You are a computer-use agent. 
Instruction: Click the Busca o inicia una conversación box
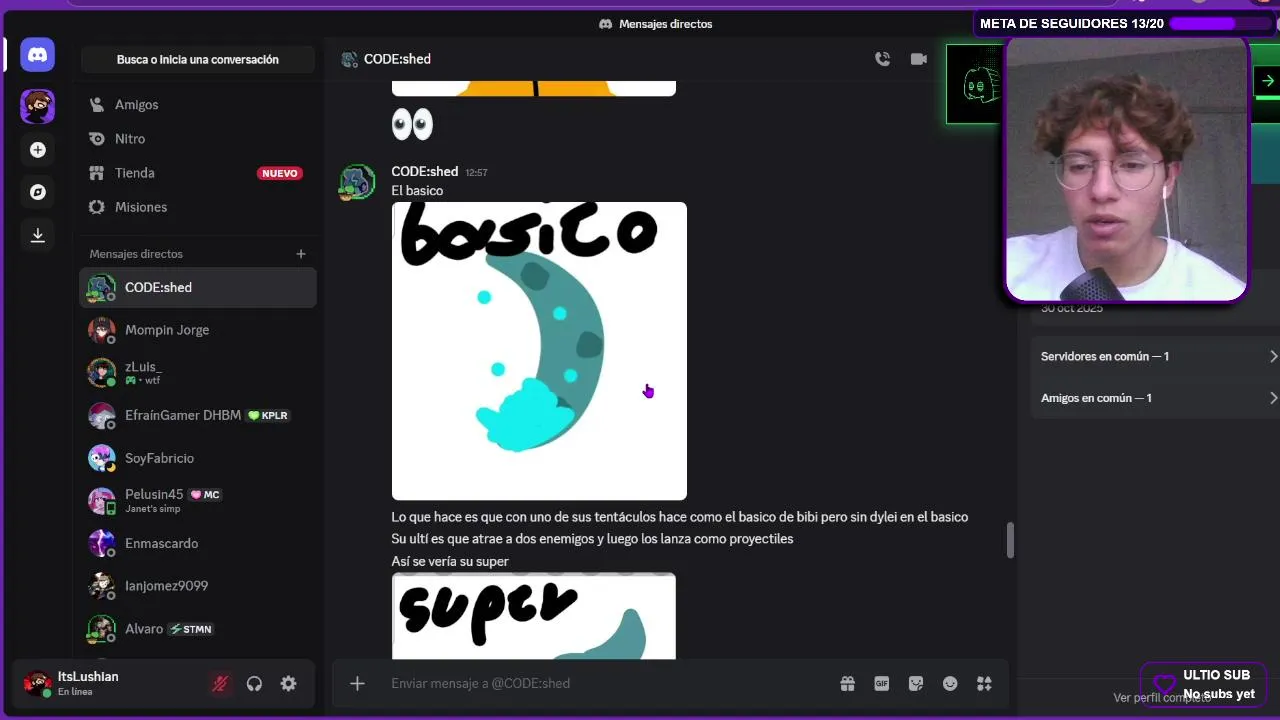tap(198, 60)
